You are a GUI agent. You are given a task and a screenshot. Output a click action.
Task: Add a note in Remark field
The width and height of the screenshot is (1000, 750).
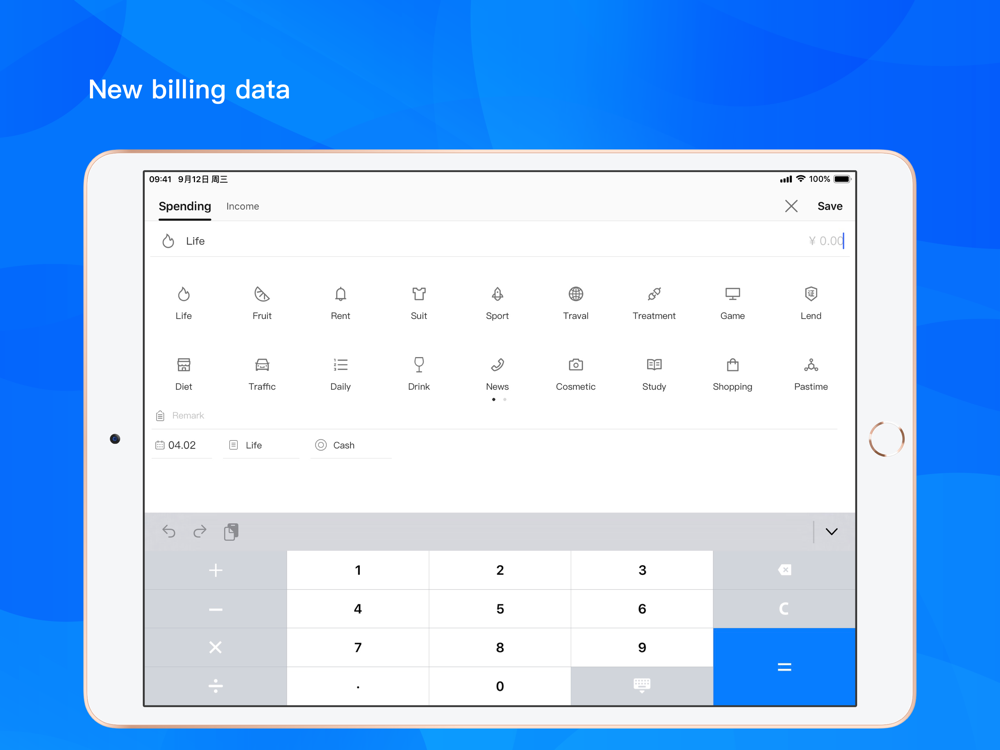(497, 416)
